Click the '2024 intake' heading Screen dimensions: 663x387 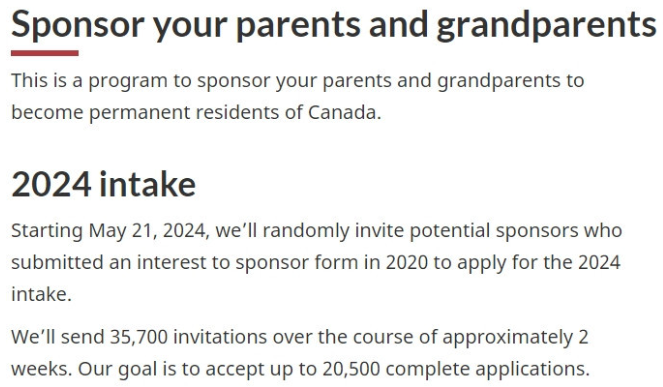(104, 184)
